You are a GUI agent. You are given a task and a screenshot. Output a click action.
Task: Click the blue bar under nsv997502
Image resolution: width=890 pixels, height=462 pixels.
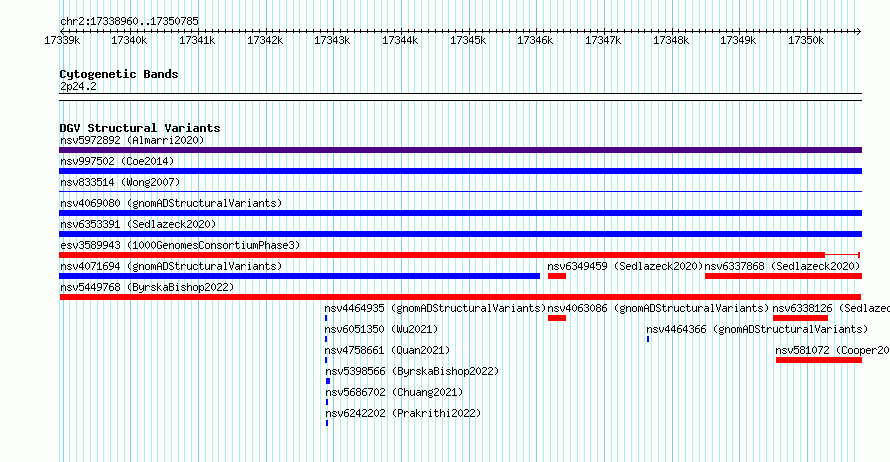(460, 171)
